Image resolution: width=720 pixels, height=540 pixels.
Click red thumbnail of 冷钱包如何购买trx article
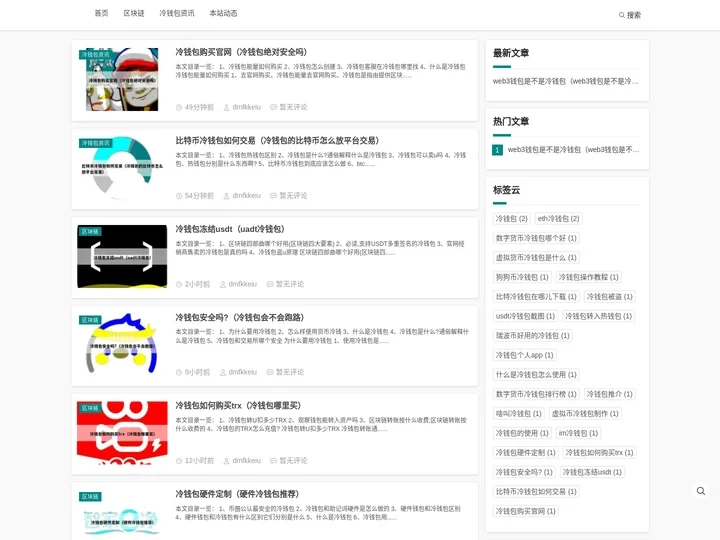pyautogui.click(x=122, y=433)
